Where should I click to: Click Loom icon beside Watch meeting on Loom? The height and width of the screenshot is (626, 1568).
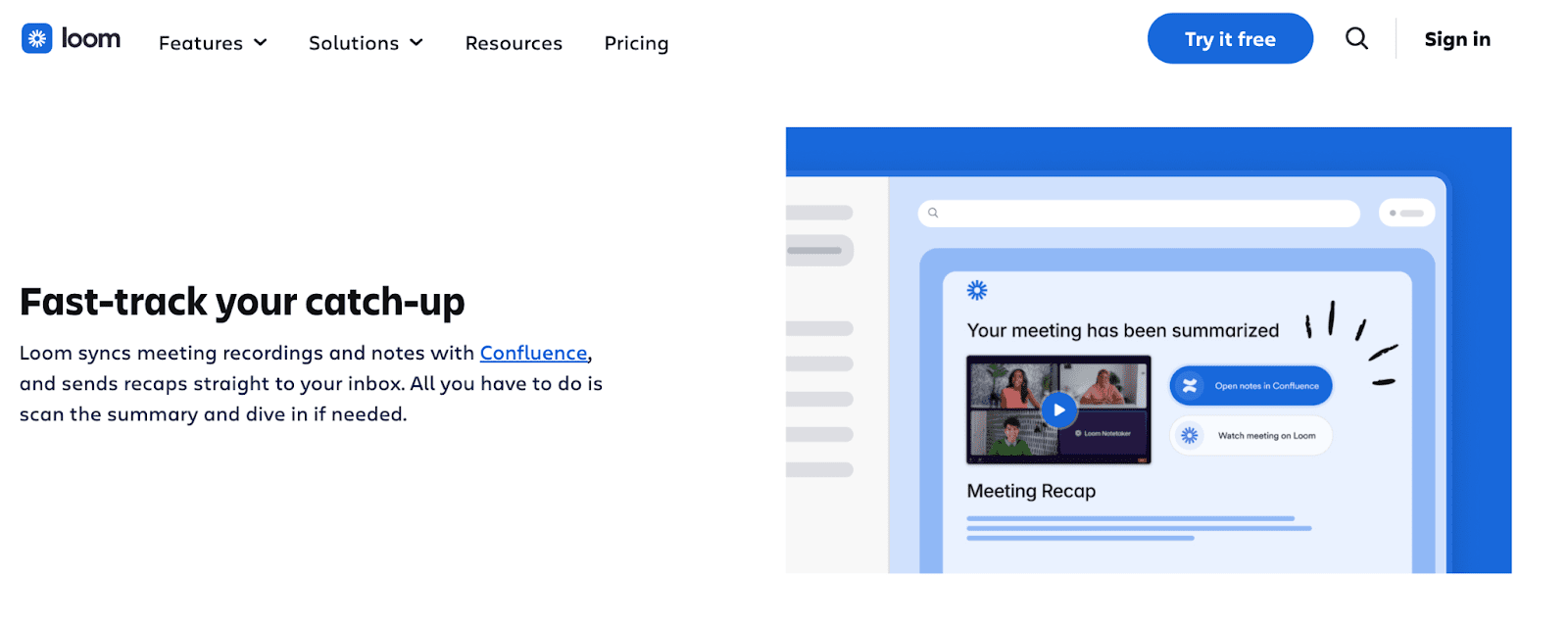1190,436
